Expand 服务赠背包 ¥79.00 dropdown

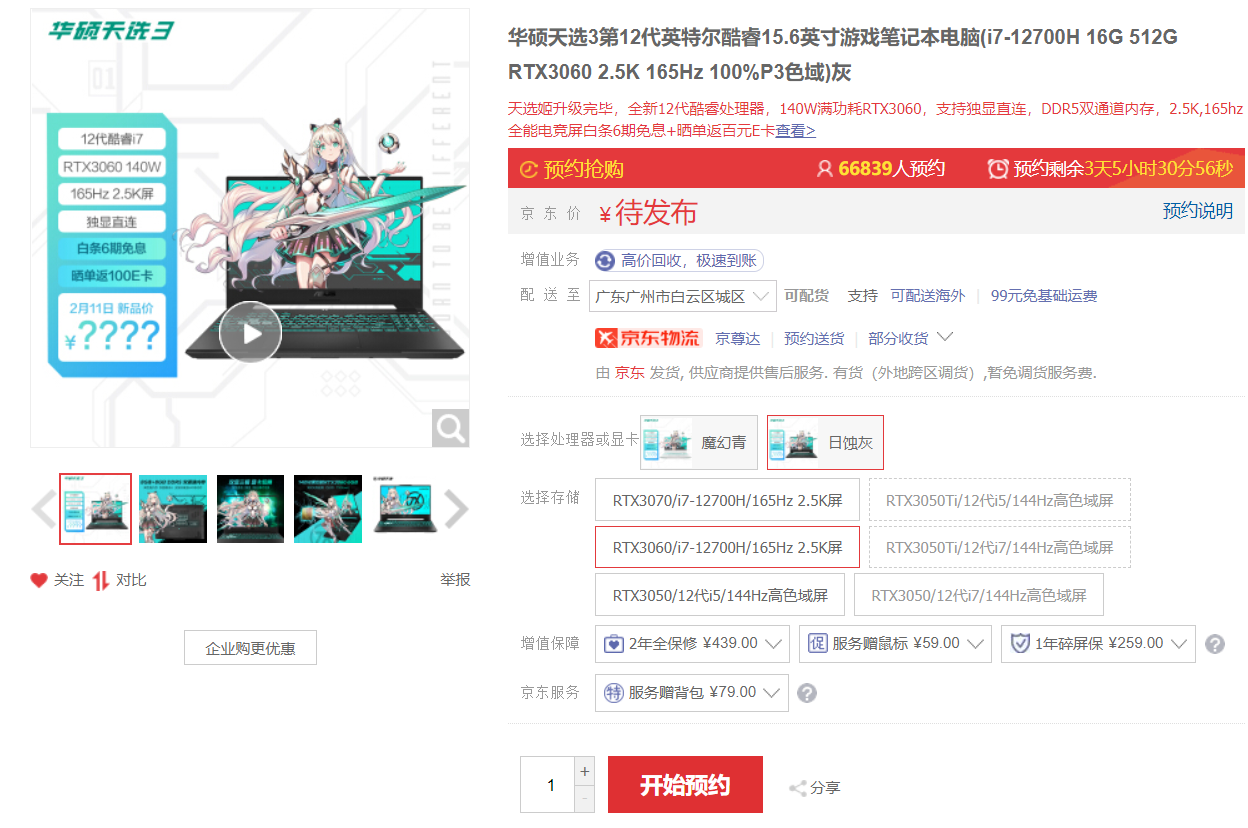tap(691, 693)
